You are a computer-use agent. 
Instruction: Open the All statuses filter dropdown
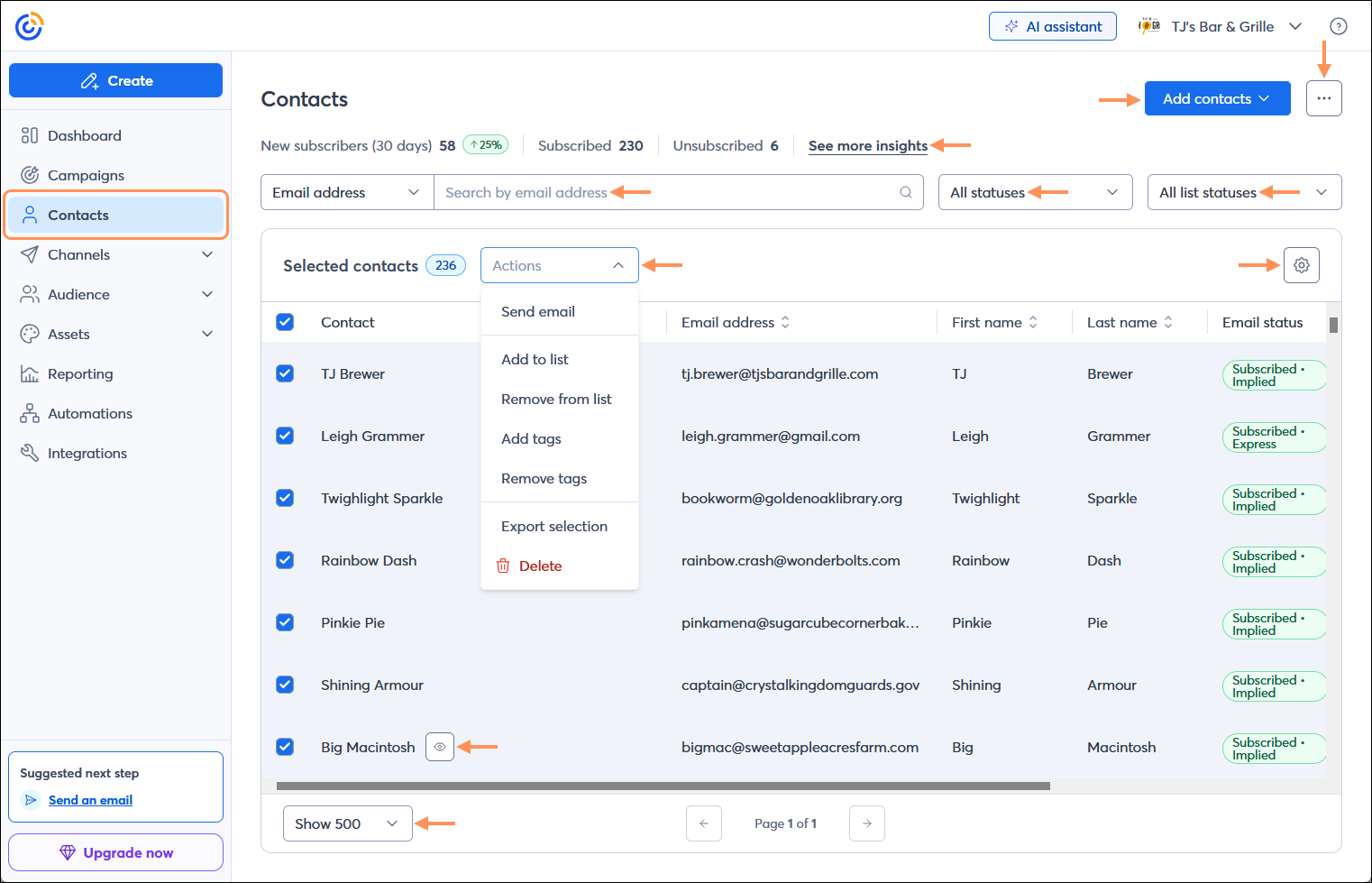tap(1034, 192)
